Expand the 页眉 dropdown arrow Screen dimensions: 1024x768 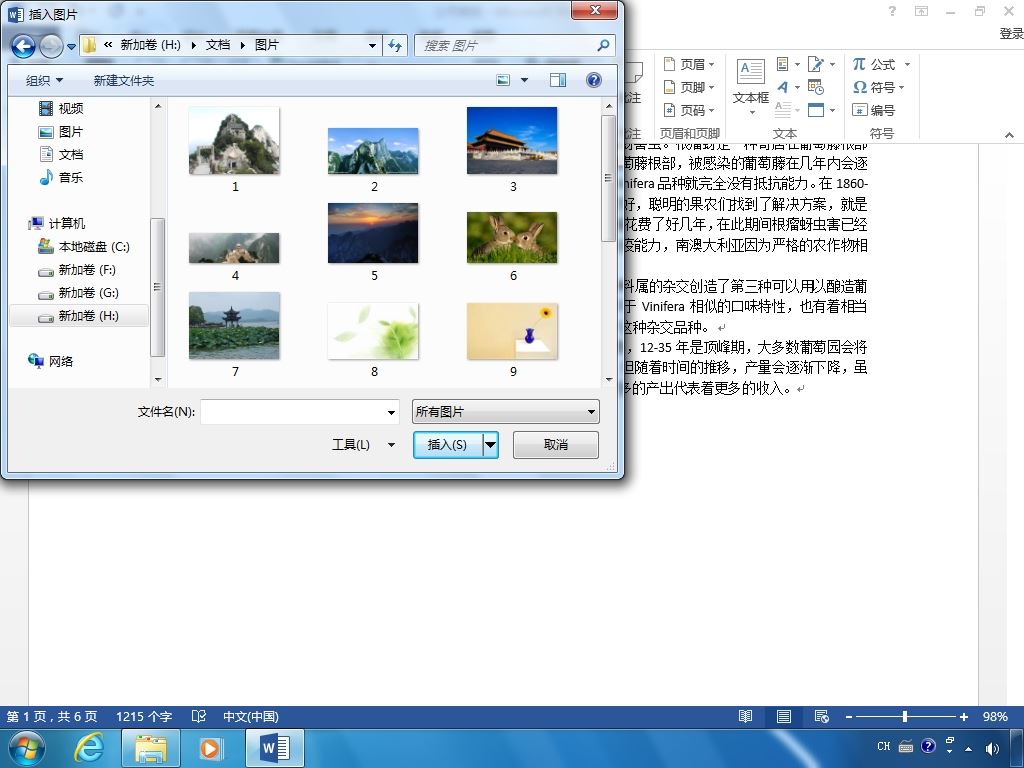pos(711,65)
